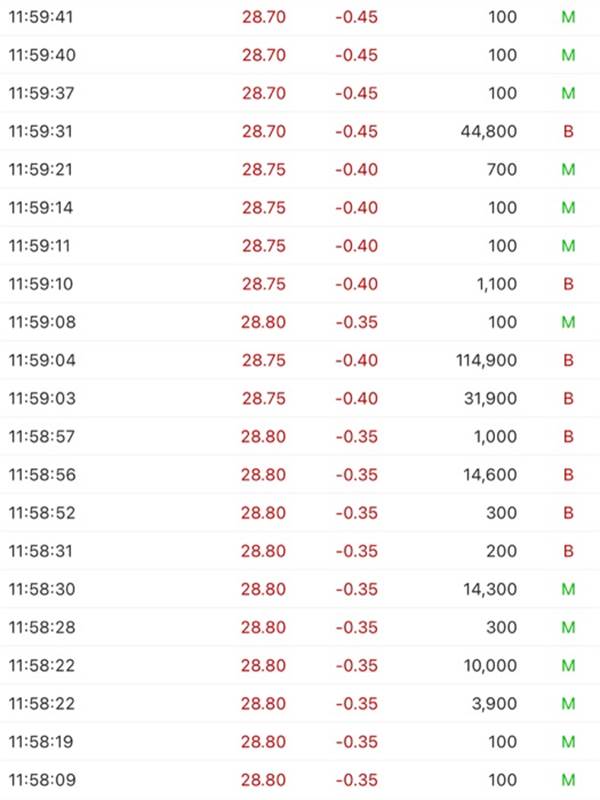Tap the 11:59:21 timestamp
The image size is (600, 800).
(41, 170)
